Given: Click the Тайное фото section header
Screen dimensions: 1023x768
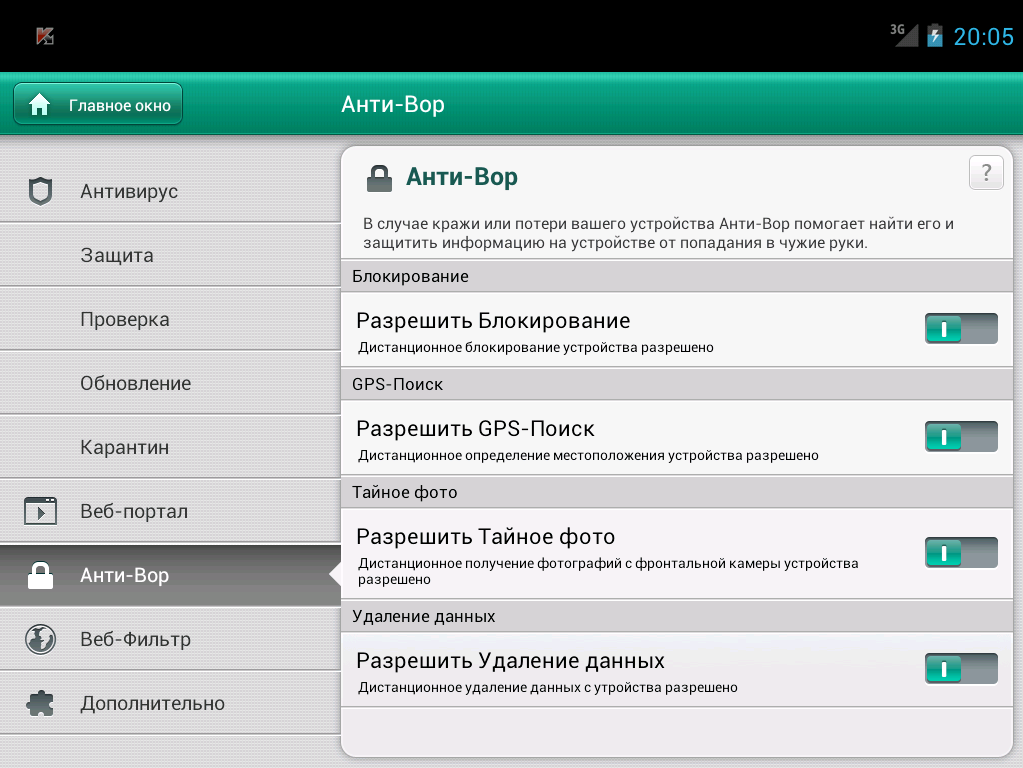Looking at the screenshot, I should pos(677,492).
